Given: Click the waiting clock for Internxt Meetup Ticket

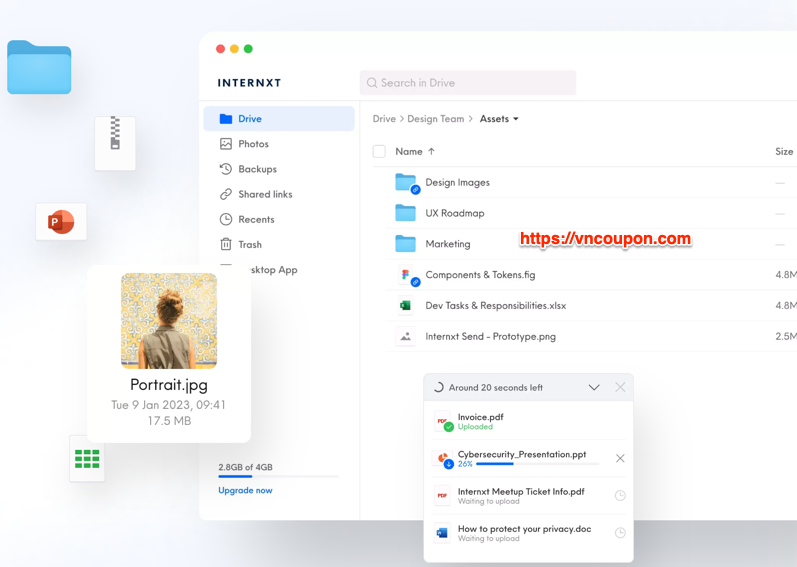Looking at the screenshot, I should click(x=620, y=496).
